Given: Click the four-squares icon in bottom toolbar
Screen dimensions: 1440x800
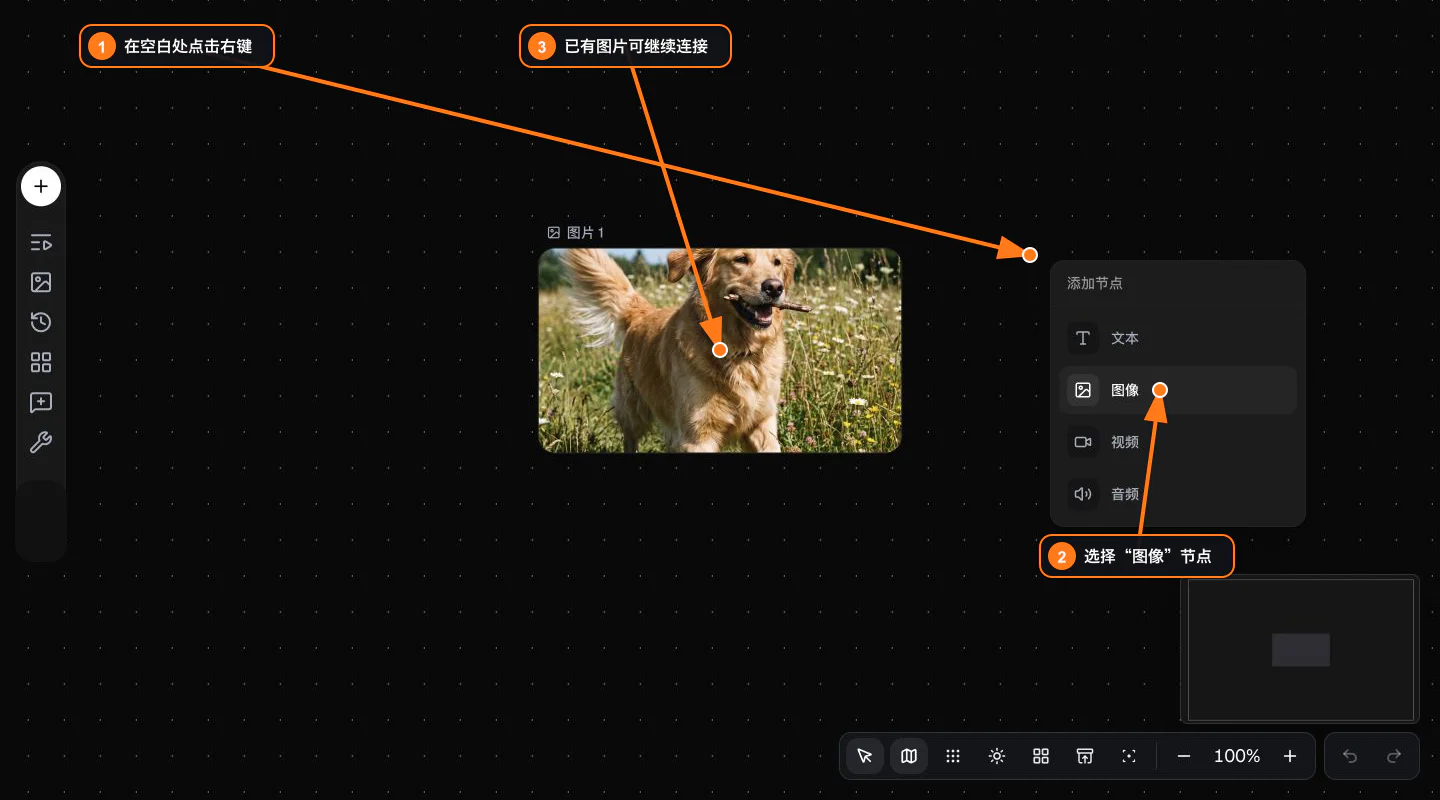Looking at the screenshot, I should 1041,756.
